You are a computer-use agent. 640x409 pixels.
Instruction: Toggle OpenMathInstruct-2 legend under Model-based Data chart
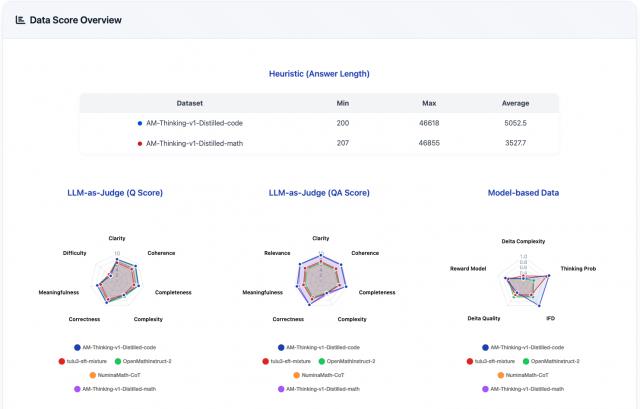pos(551,361)
